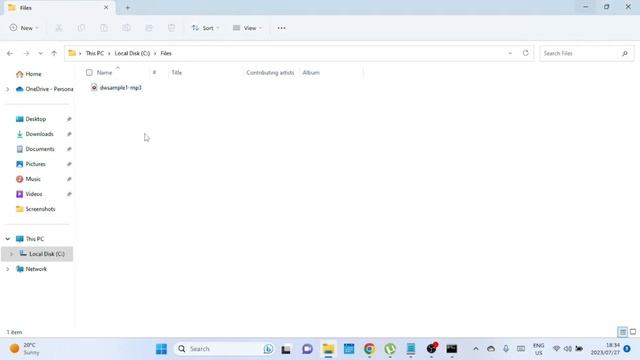The height and width of the screenshot is (360, 640).
Task: Add a new File Explorer tab
Action: pos(127,7)
